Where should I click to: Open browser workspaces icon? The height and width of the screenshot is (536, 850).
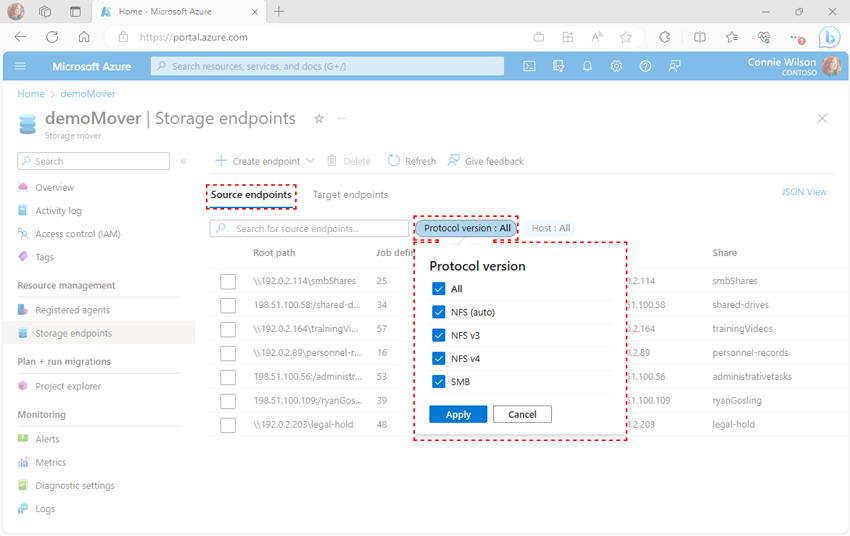(x=45, y=11)
